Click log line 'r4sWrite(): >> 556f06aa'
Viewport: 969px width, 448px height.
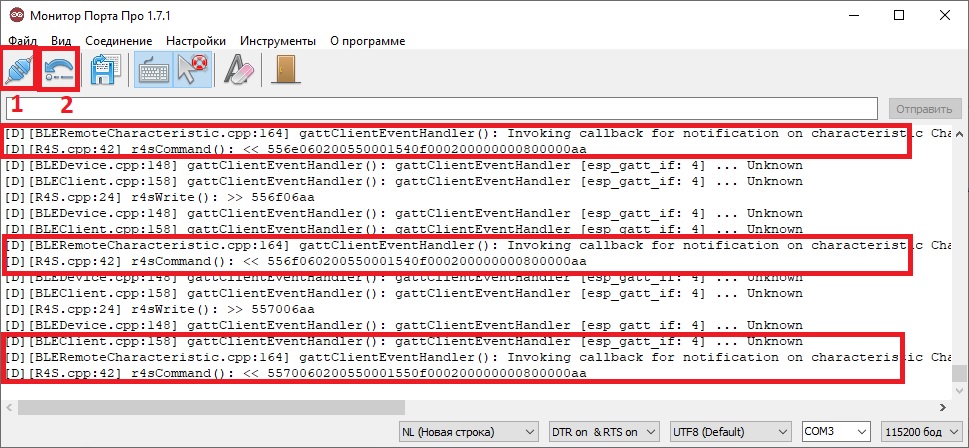point(159,197)
